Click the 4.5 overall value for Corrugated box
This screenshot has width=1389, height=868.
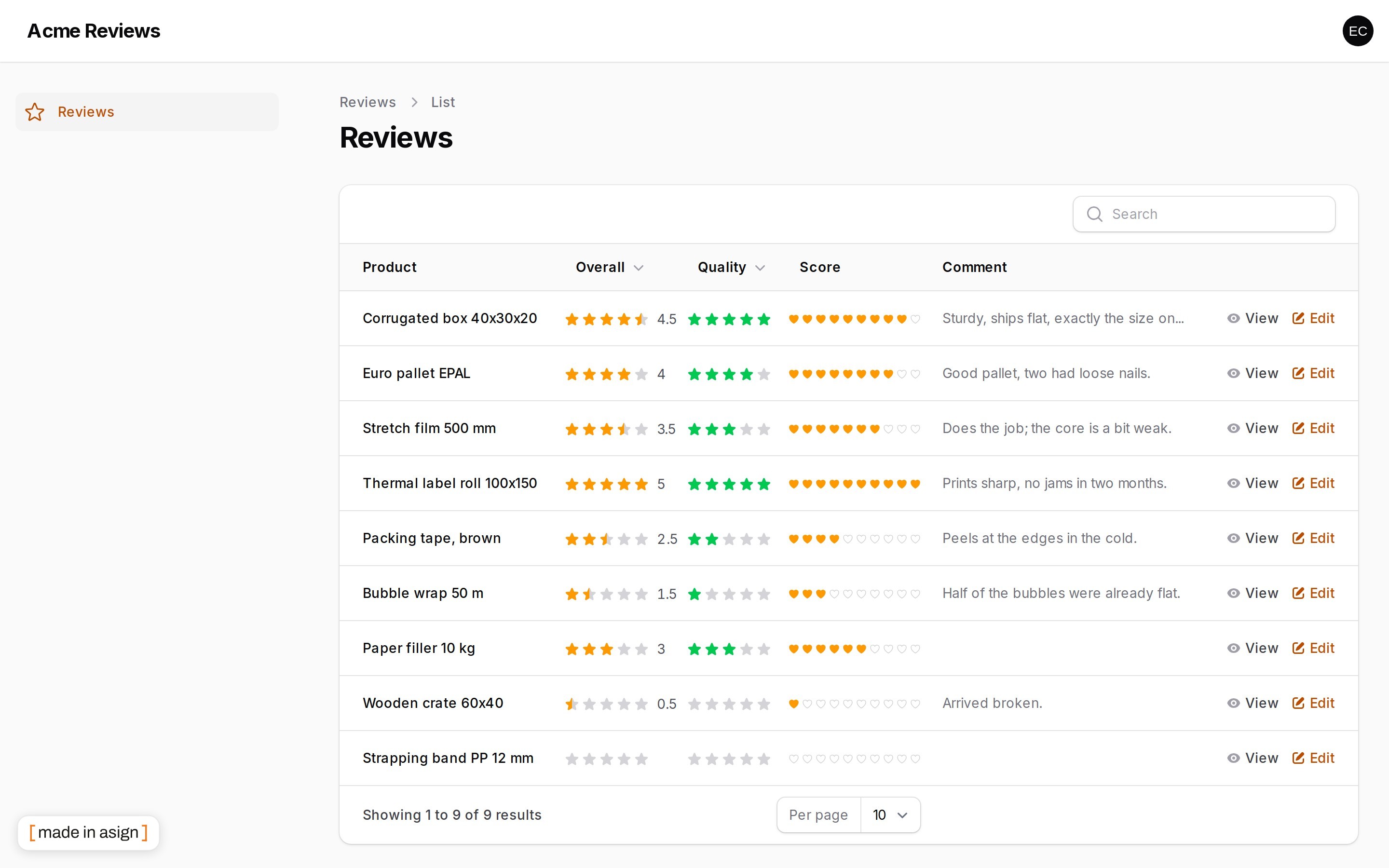667,319
